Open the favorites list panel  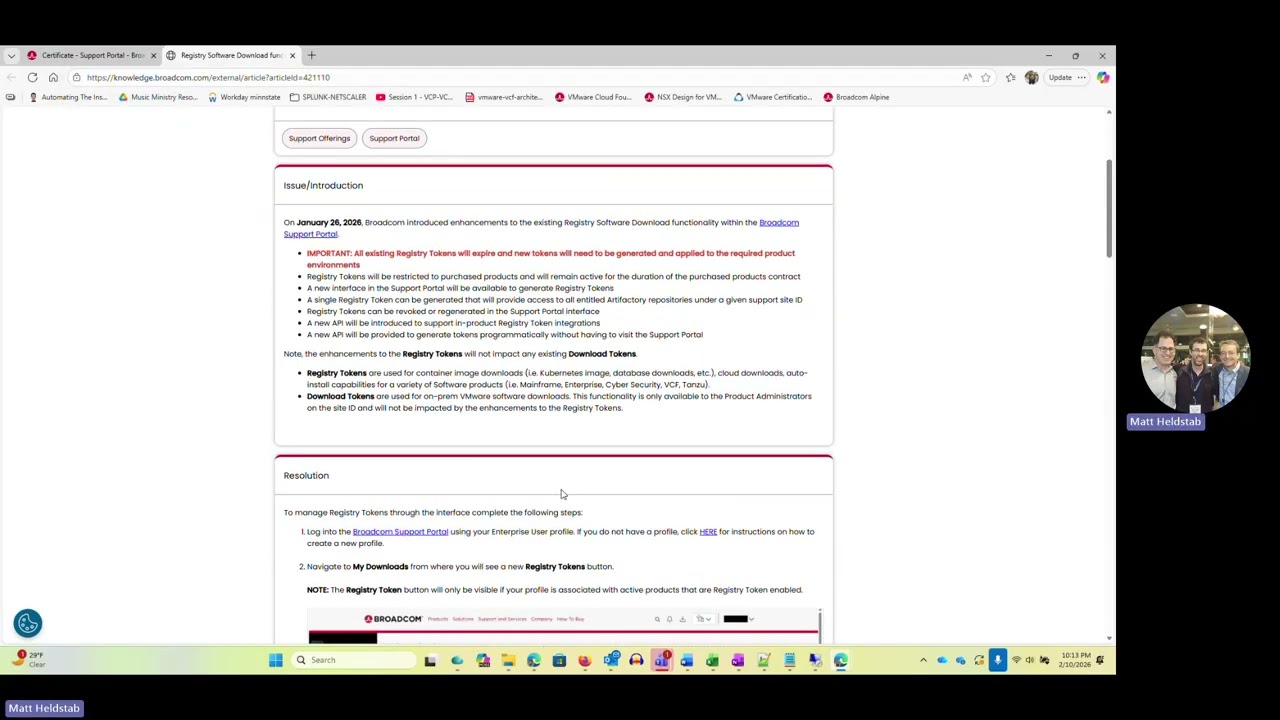pyautogui.click(x=1011, y=77)
